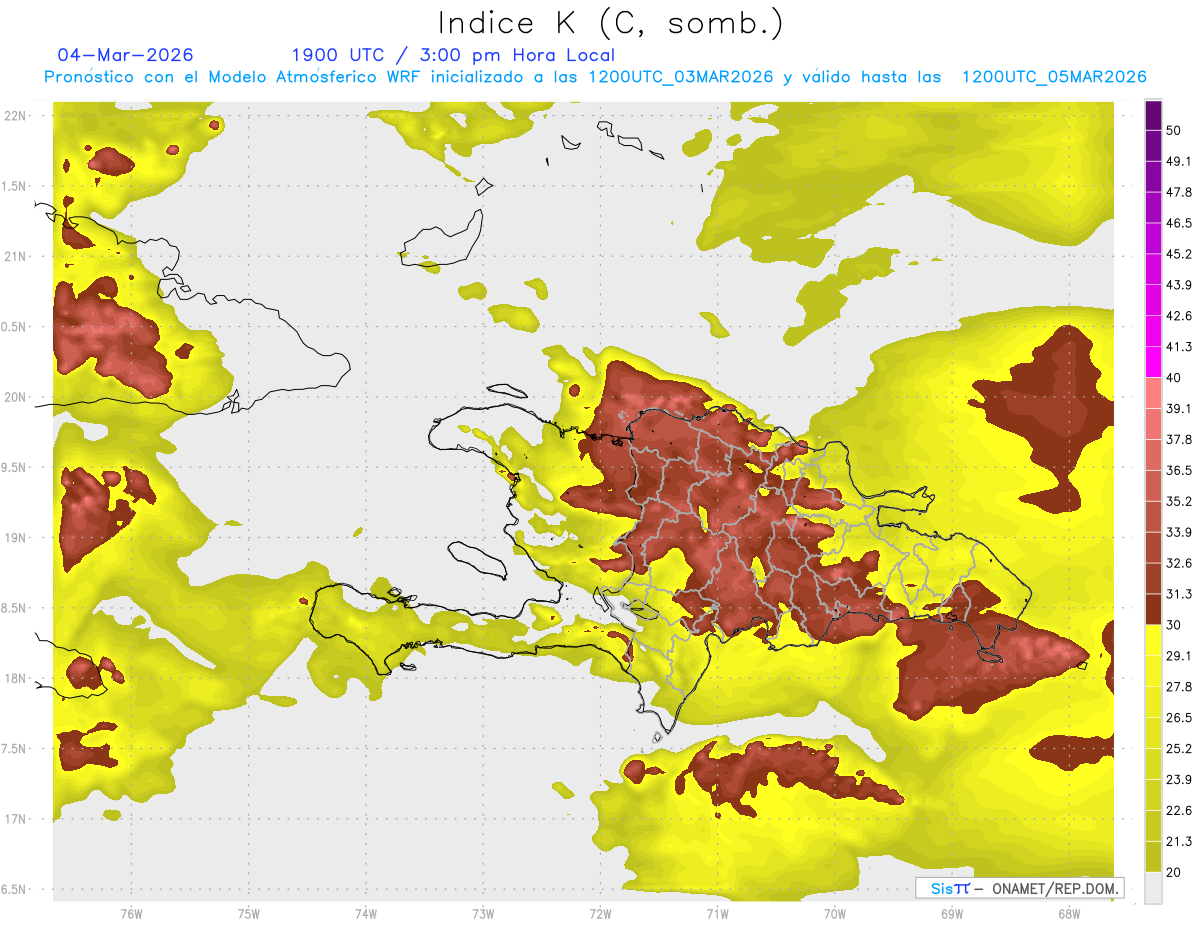The image size is (1200, 927).
Task: Click the '70W' longitude label
Action: pyautogui.click(x=835, y=913)
